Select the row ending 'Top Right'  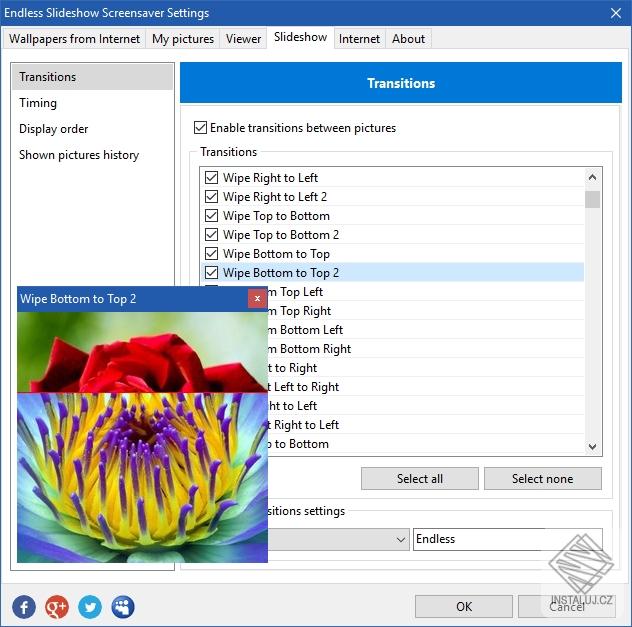coord(426,310)
